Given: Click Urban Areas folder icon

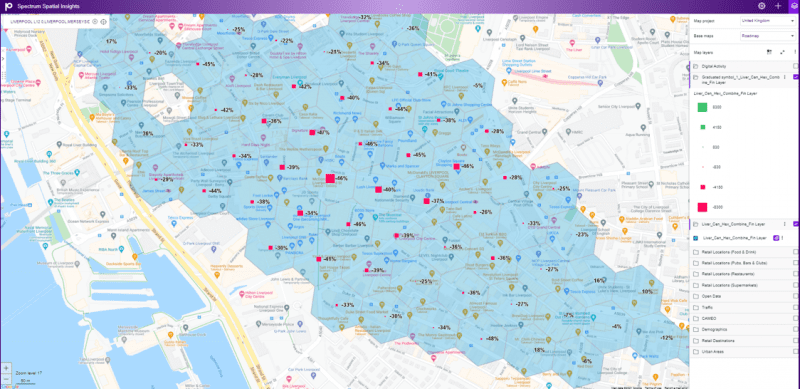Looking at the screenshot, I should pos(696,352).
